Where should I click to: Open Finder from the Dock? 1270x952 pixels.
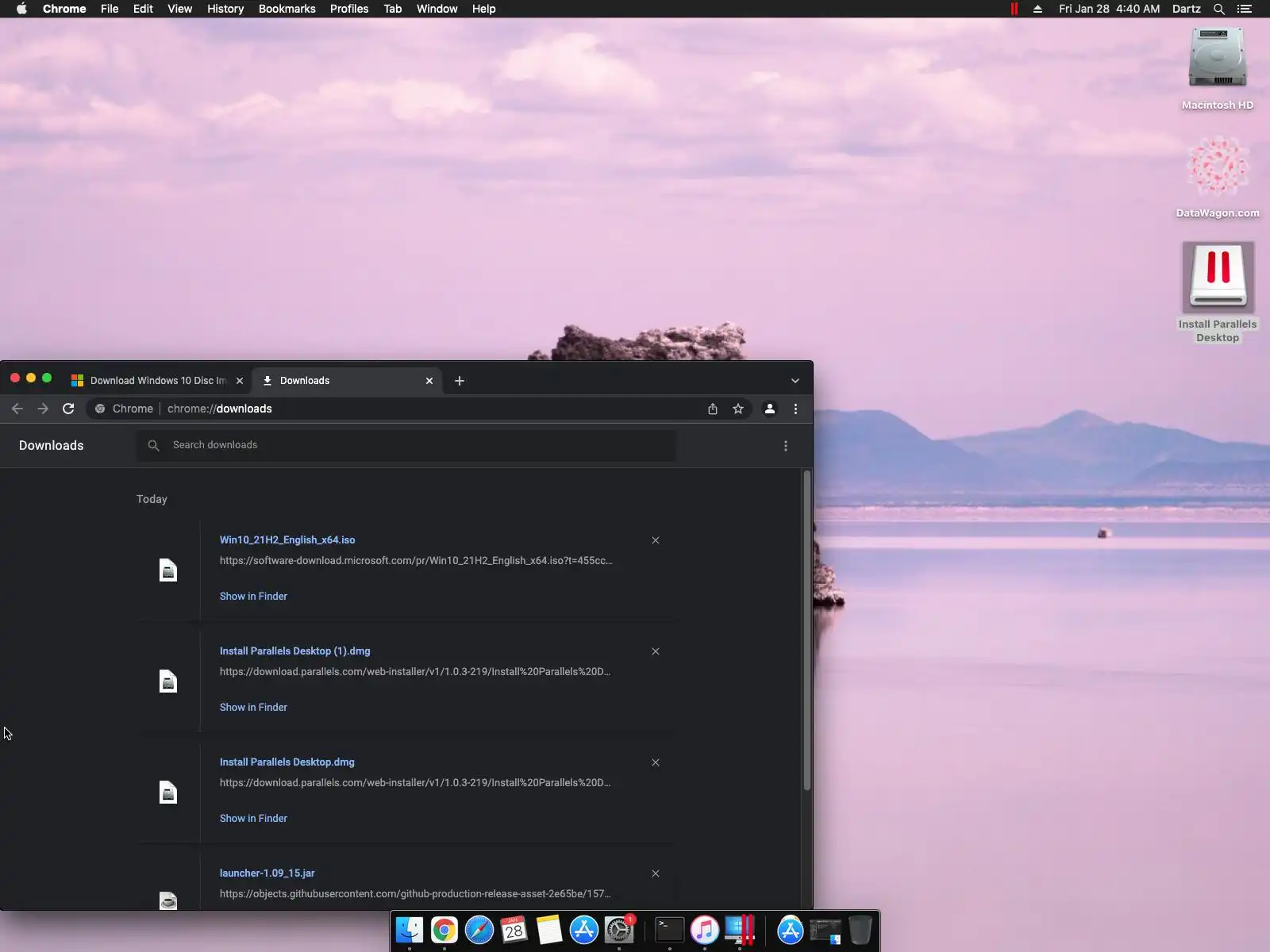coord(410,930)
